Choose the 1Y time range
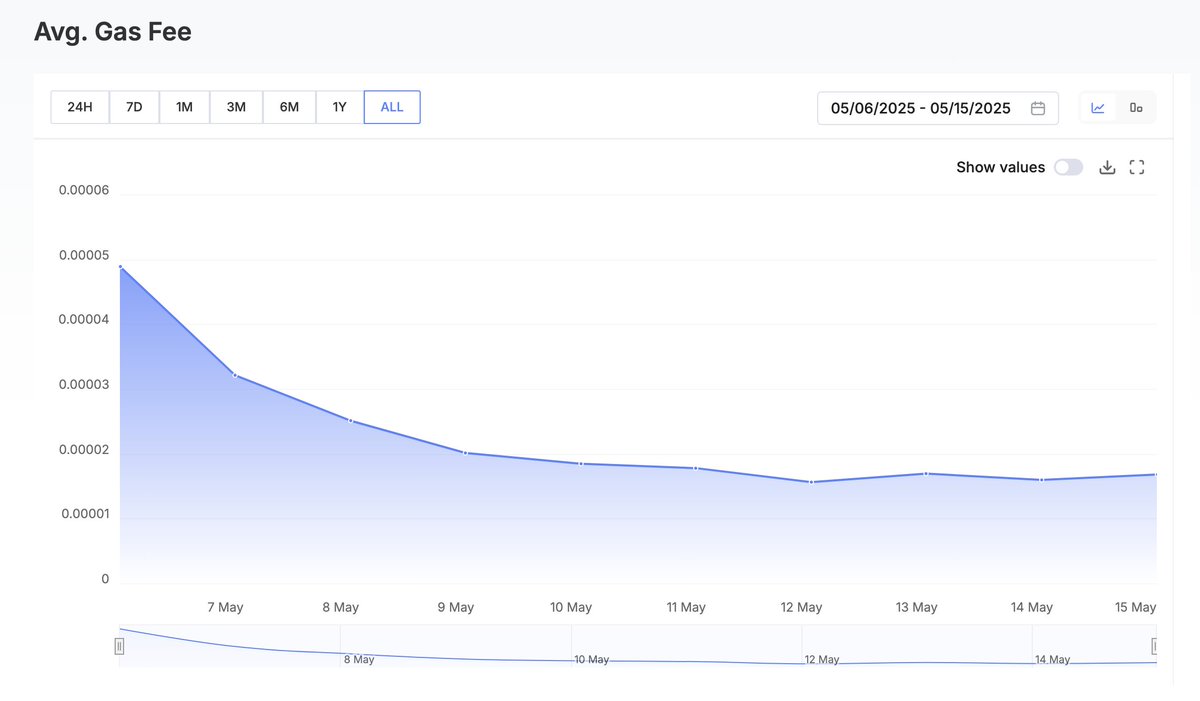Image resolution: width=1200 pixels, height=701 pixels. coord(340,107)
